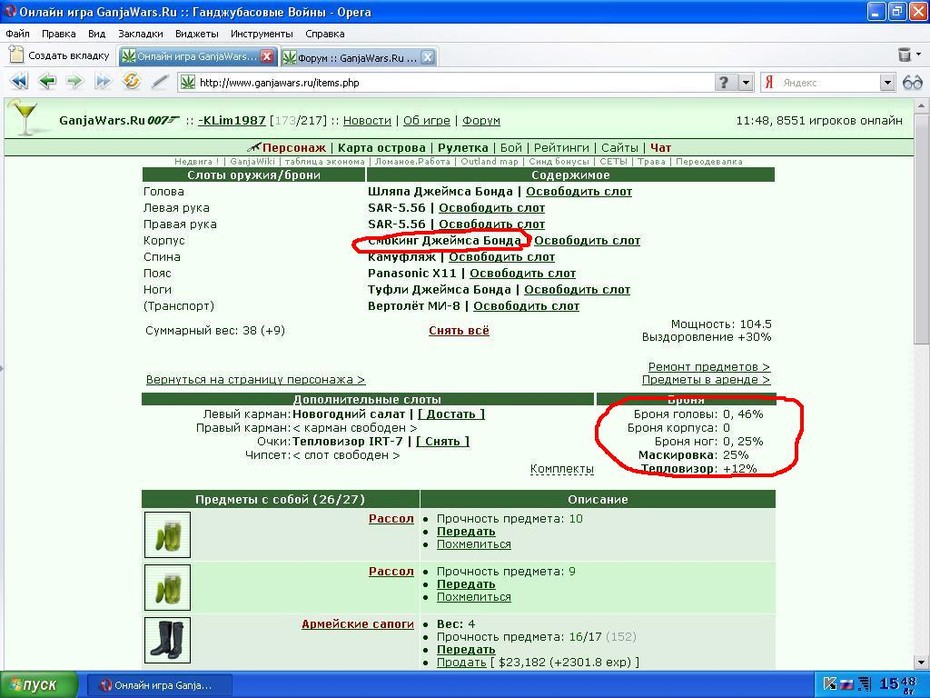The height and width of the screenshot is (698, 930).
Task: Click the question mark icon in address bar
Action: pos(724,82)
